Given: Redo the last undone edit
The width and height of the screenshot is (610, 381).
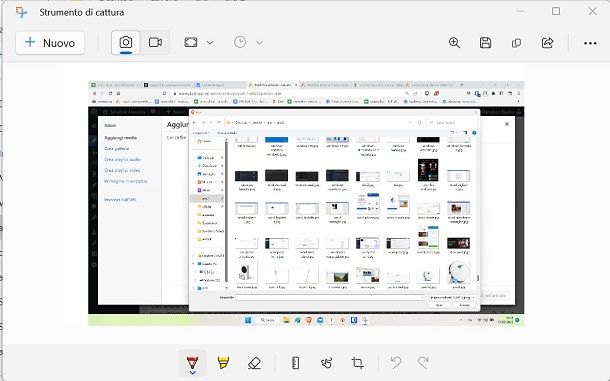Looking at the screenshot, I should (x=423, y=363).
